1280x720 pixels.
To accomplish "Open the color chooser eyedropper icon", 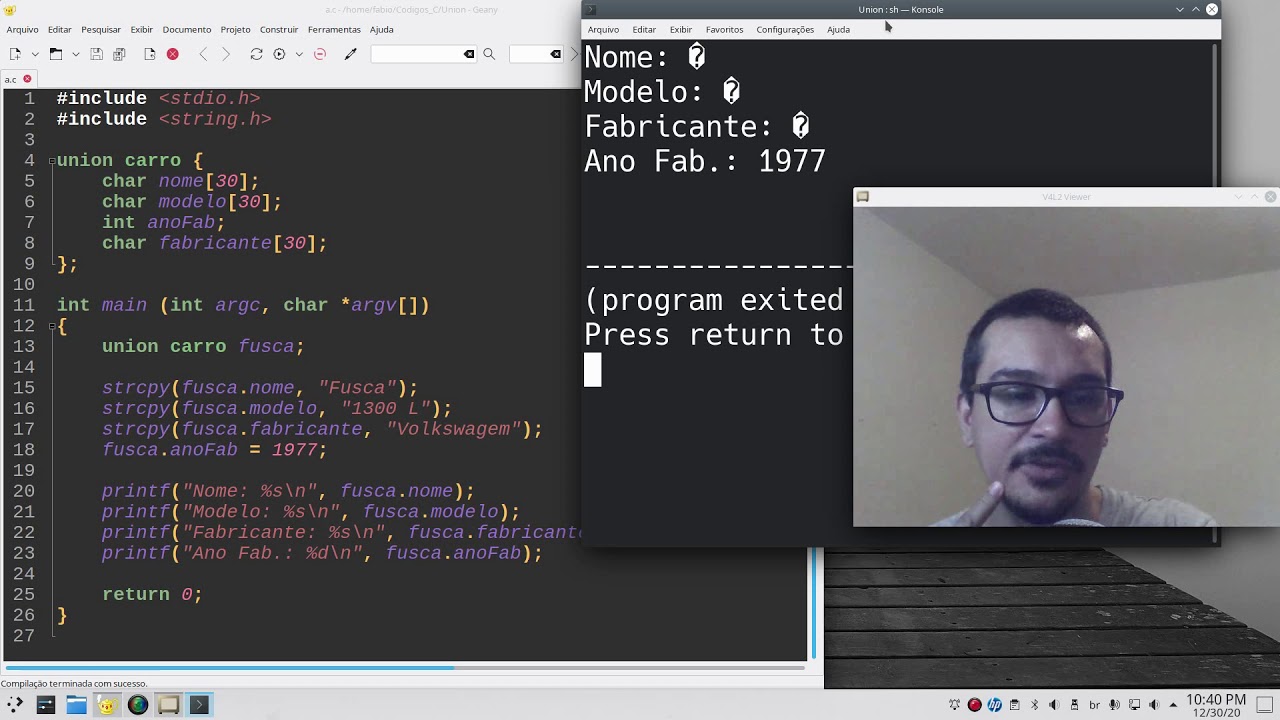I will coord(351,54).
